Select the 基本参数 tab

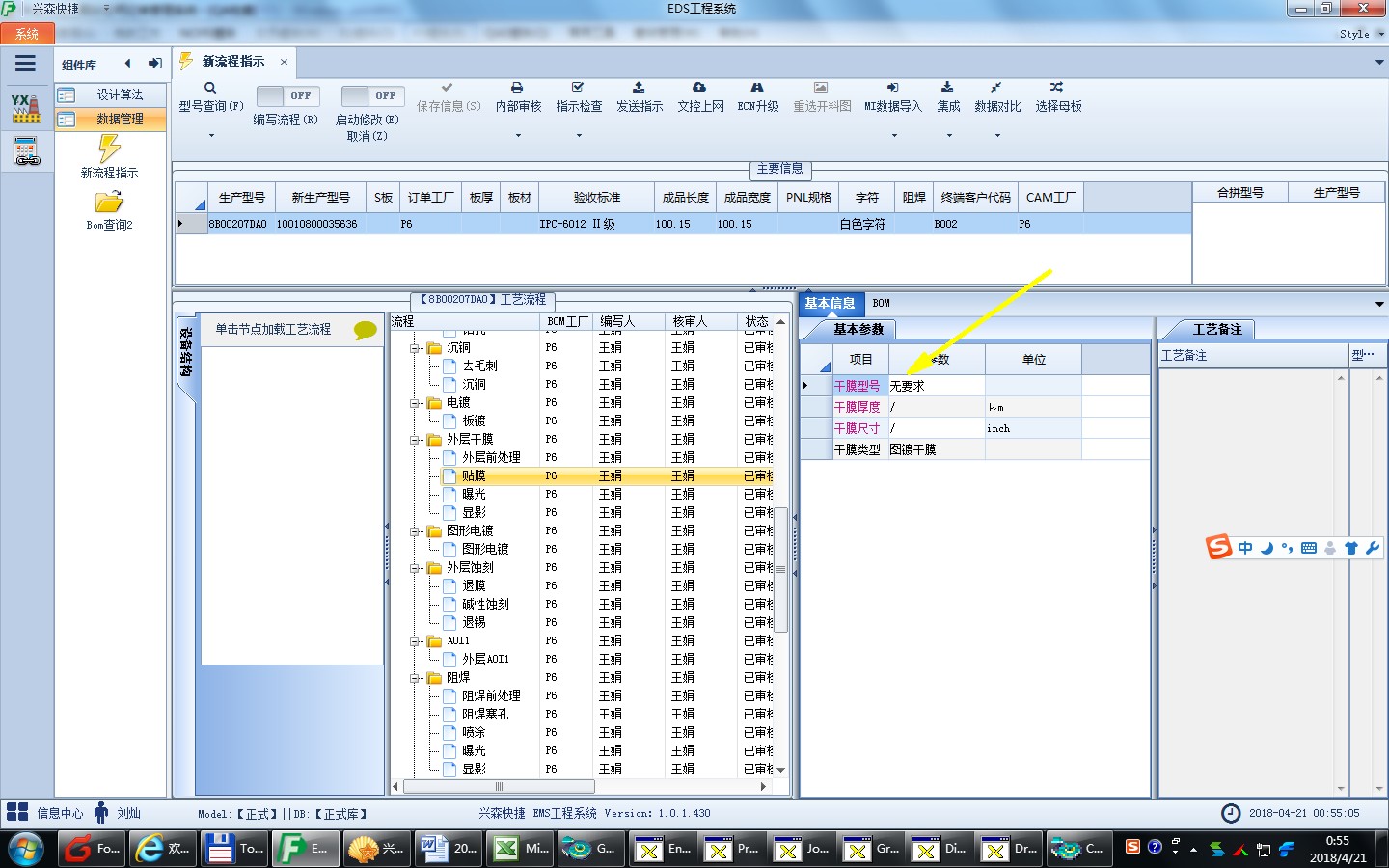[858, 329]
